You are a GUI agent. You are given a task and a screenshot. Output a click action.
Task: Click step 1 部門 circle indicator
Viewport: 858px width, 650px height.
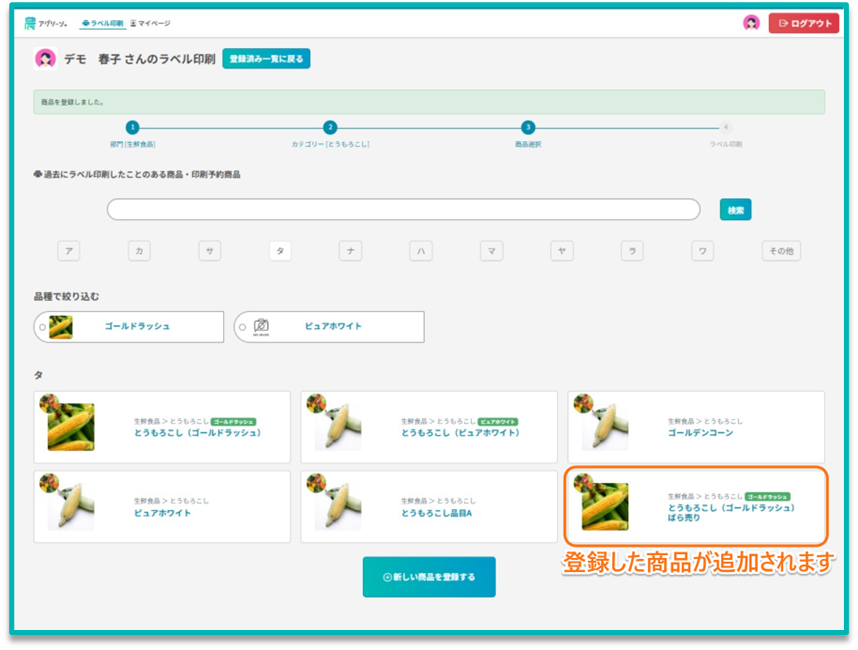(132, 127)
